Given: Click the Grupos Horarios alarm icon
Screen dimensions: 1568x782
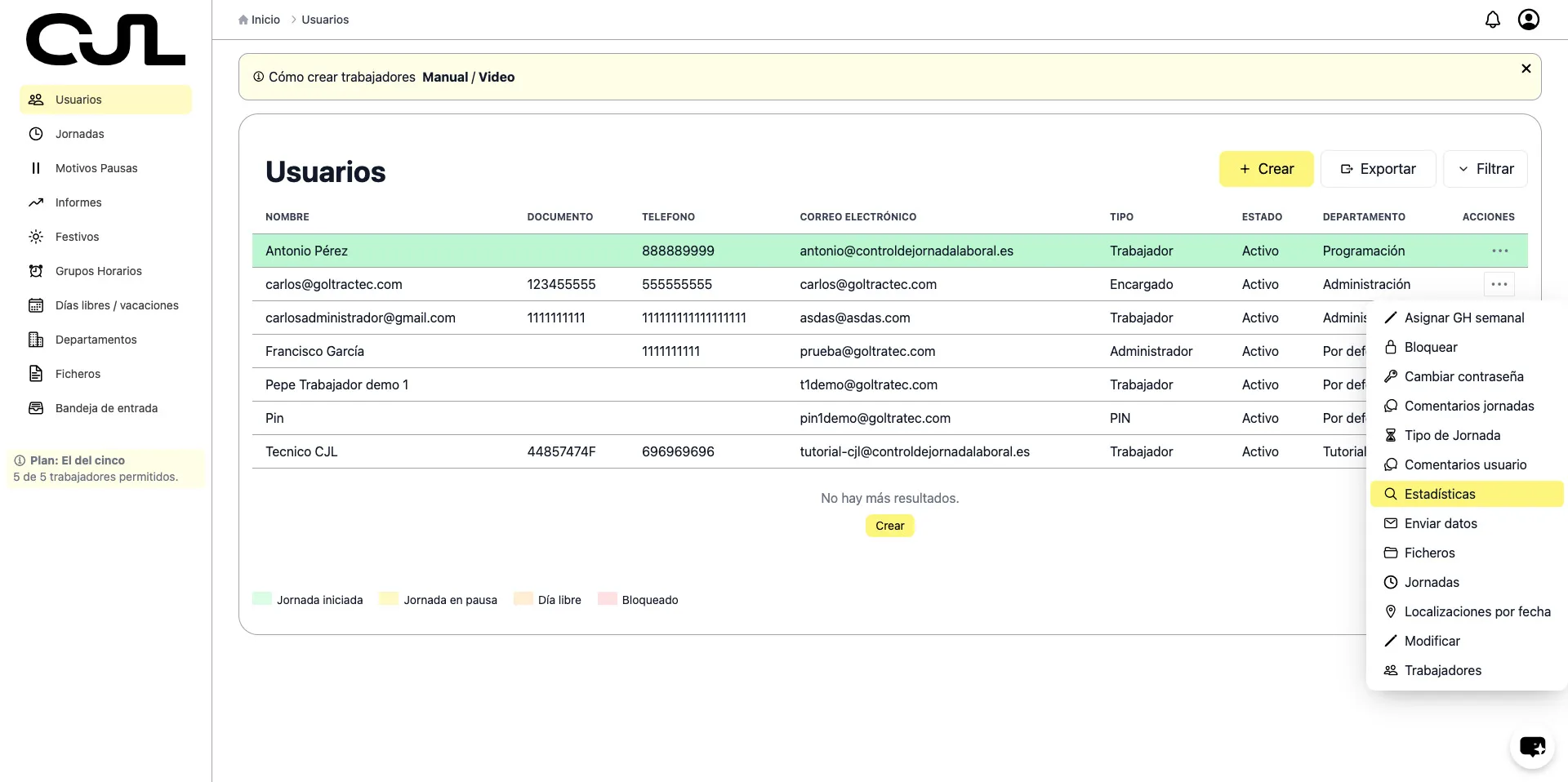Looking at the screenshot, I should [x=36, y=271].
